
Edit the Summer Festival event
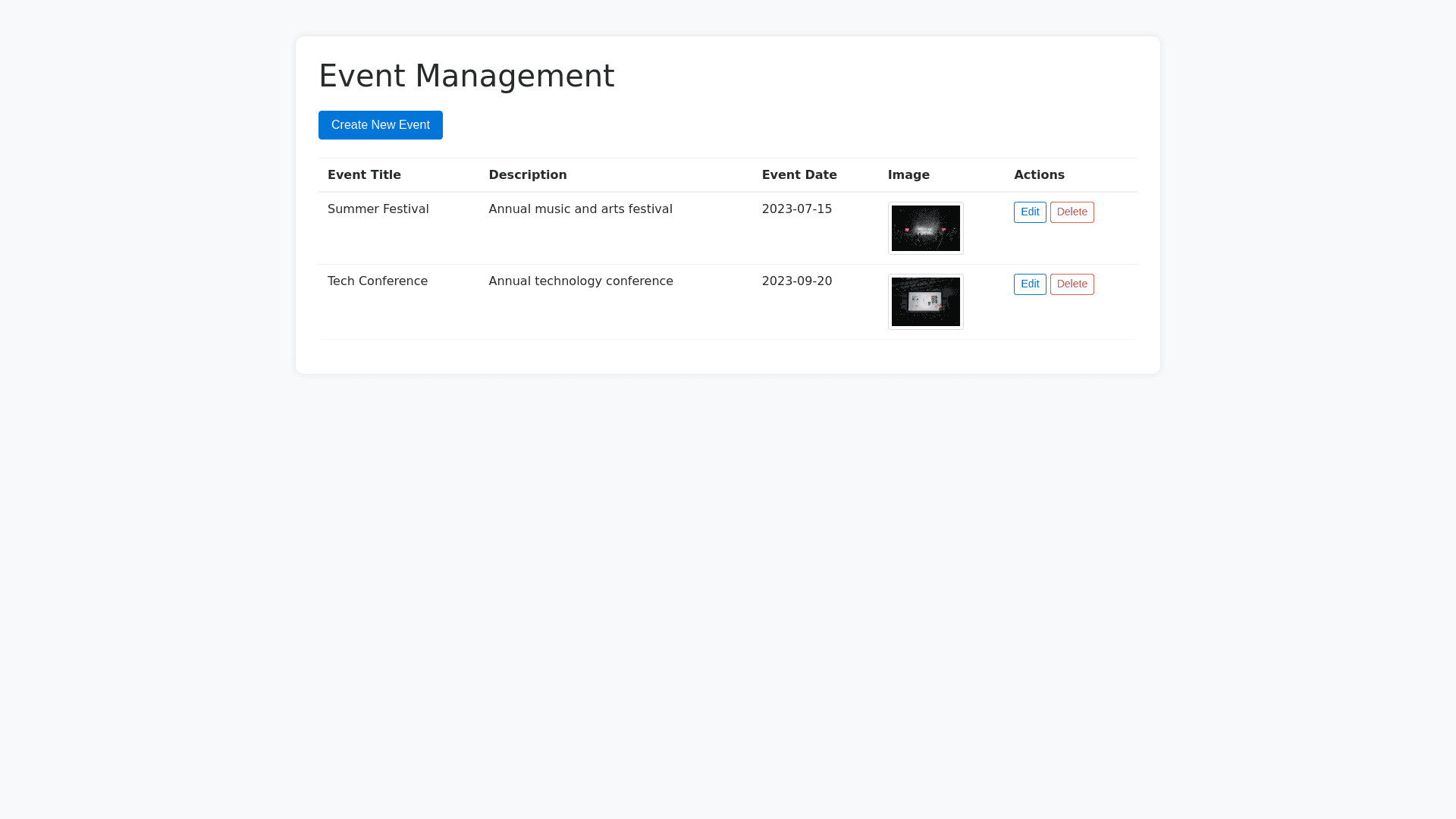tap(1029, 212)
